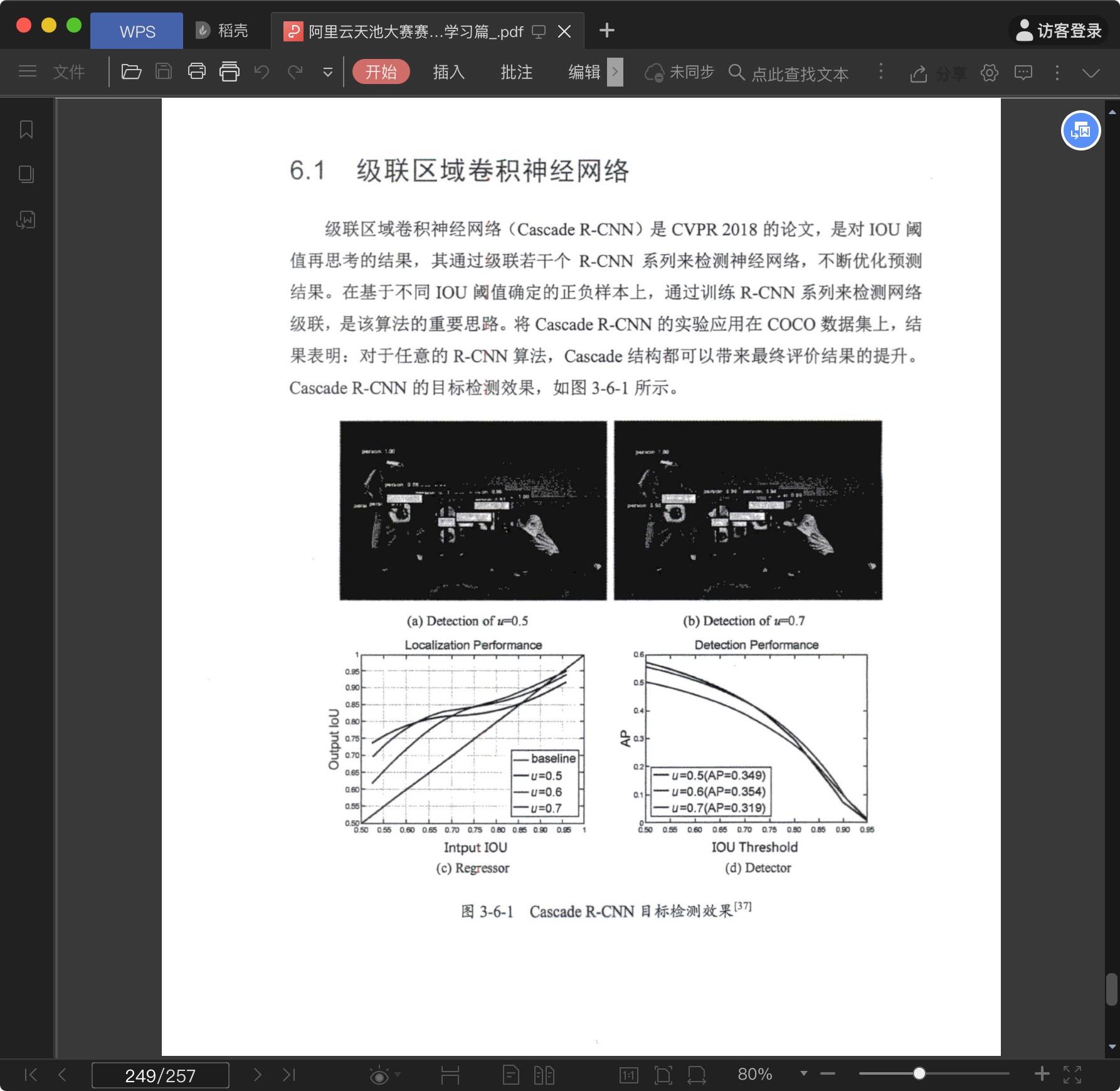
Task: Click the feedback chat bubble icon
Action: click(x=1023, y=73)
